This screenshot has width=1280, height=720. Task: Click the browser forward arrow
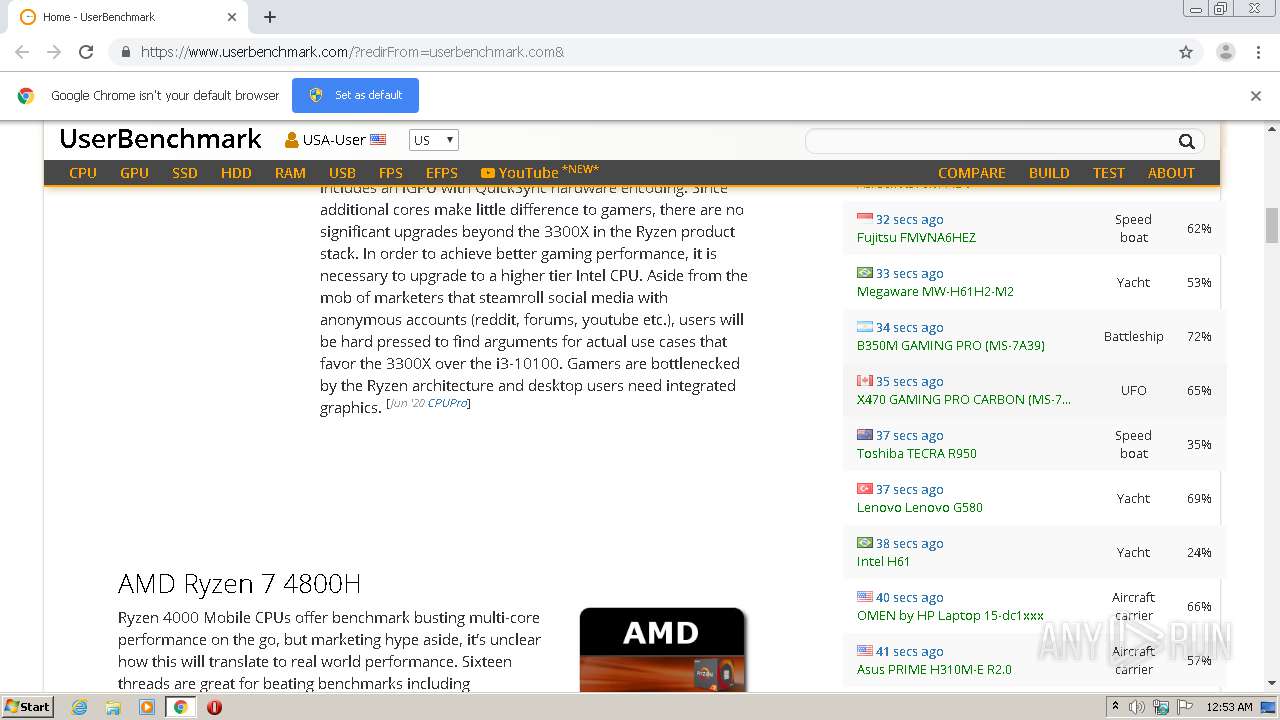click(x=54, y=52)
